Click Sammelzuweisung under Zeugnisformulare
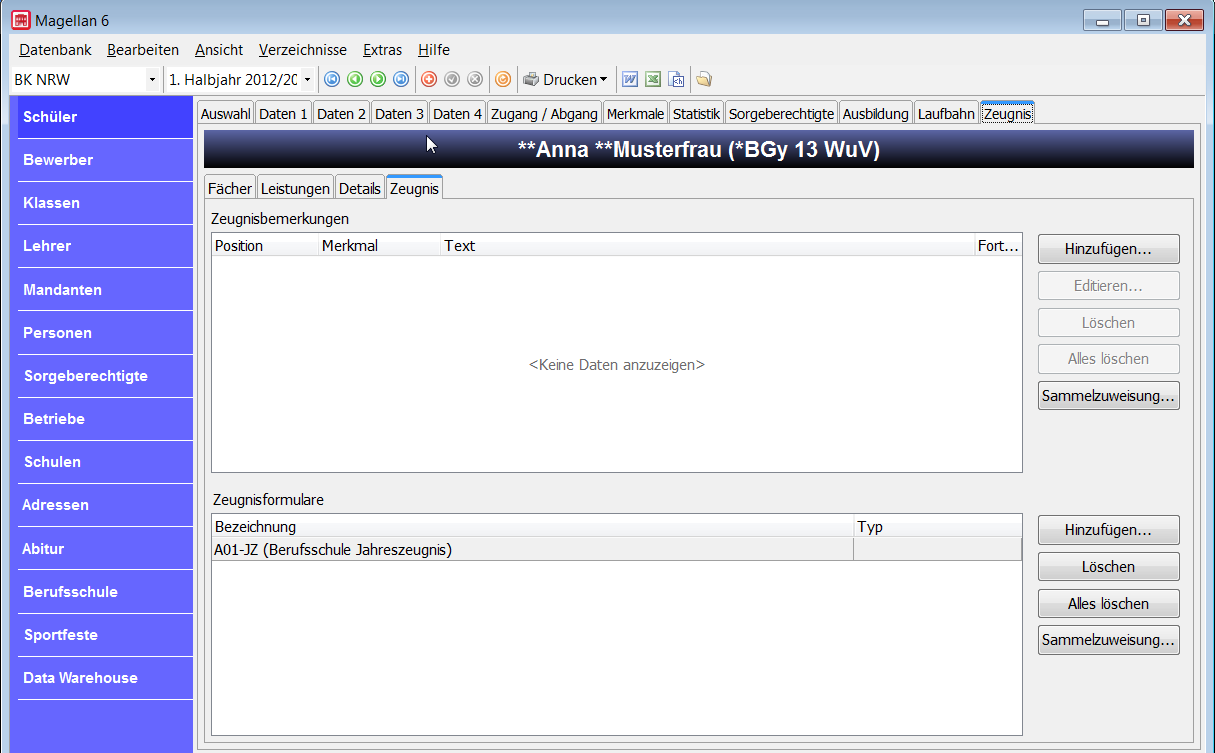The height and width of the screenshot is (753, 1215). (x=1108, y=640)
